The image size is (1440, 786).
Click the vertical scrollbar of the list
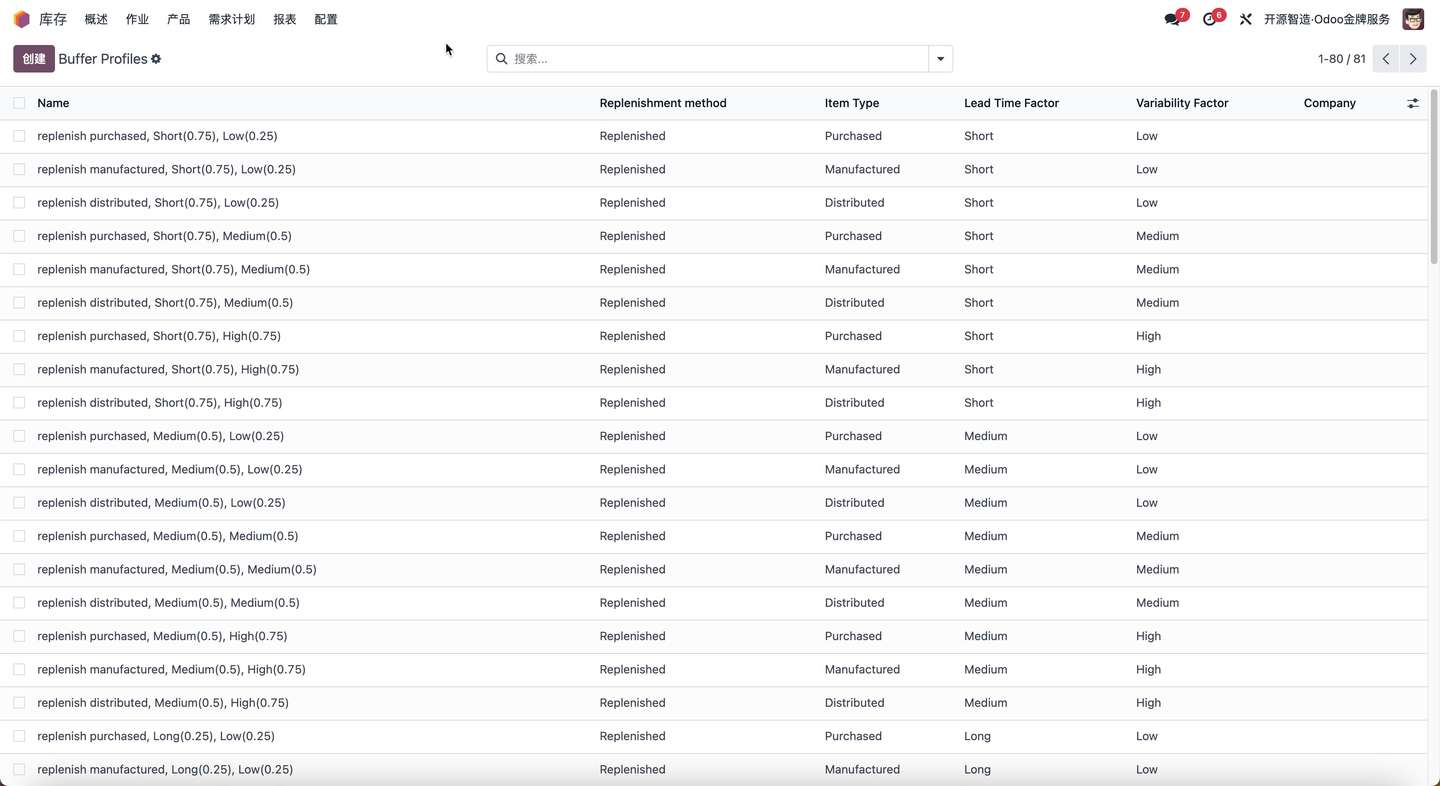(1434, 175)
